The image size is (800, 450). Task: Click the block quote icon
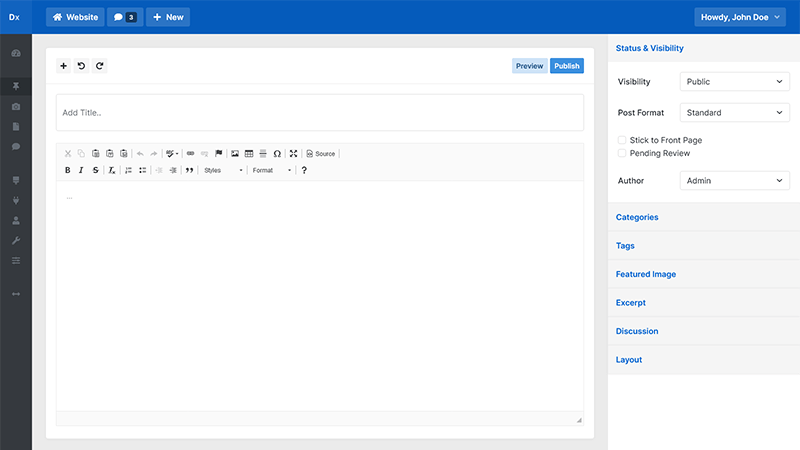(x=189, y=170)
